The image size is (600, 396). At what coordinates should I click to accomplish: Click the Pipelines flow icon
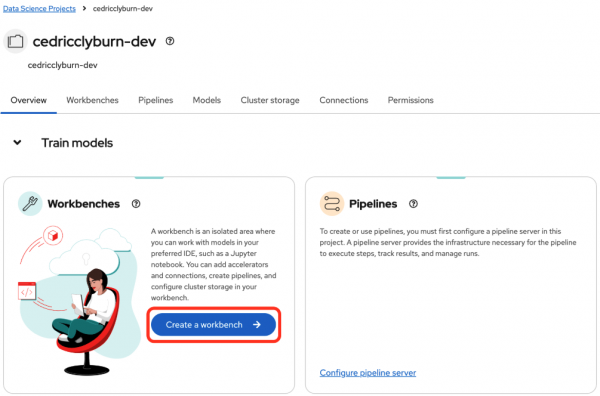(332, 204)
